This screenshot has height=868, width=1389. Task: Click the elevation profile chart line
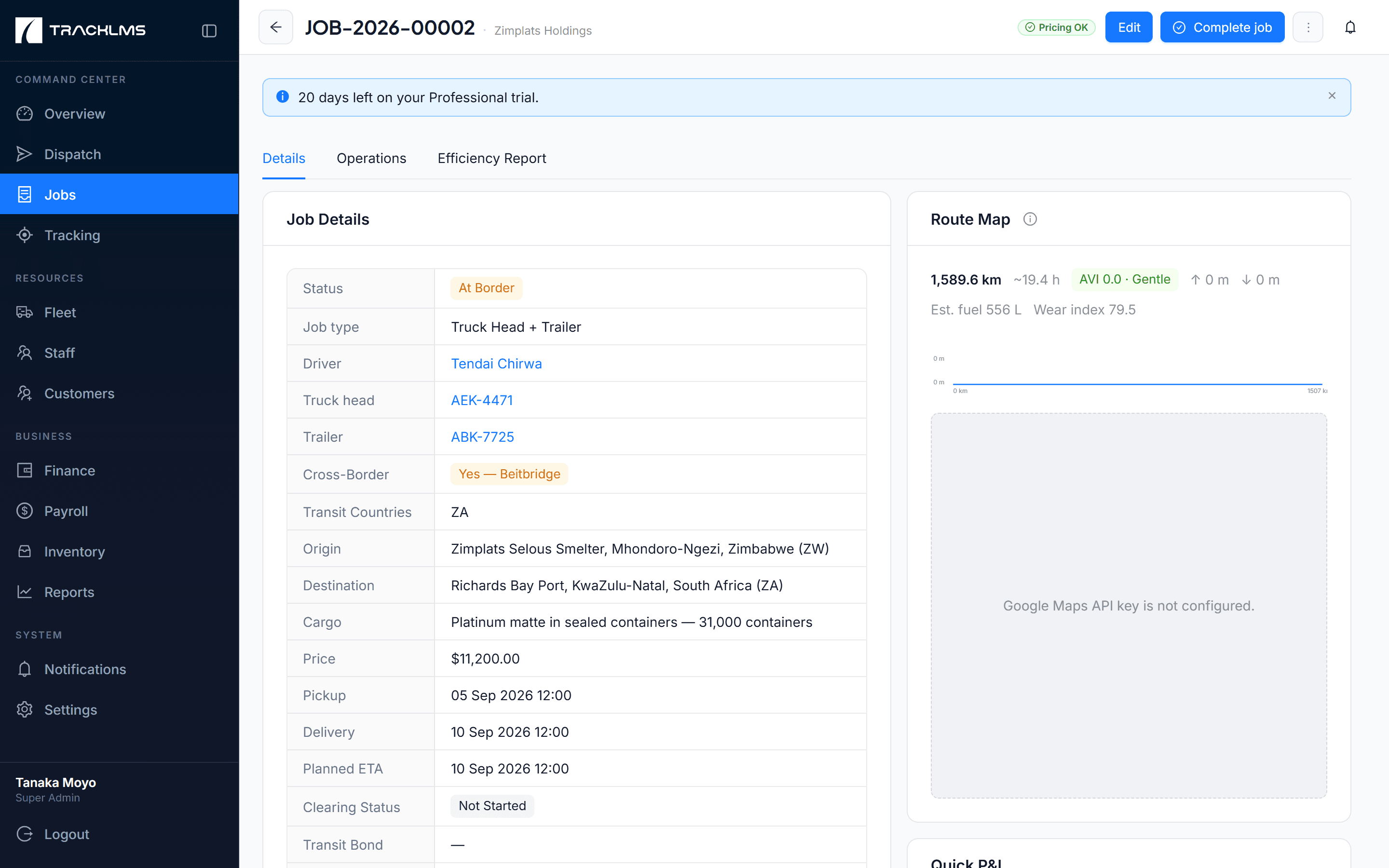(x=1137, y=383)
